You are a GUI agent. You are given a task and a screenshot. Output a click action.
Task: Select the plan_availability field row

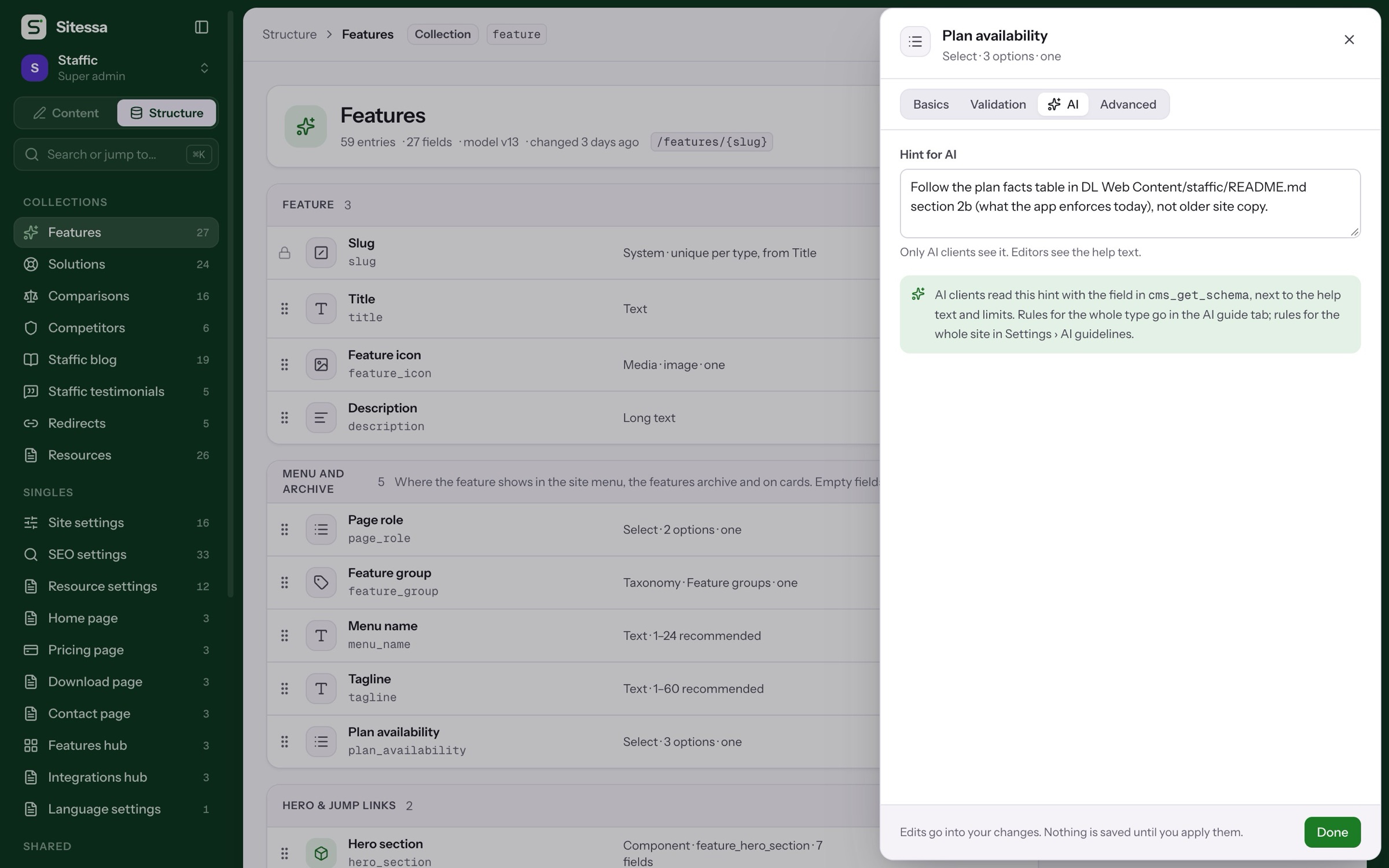point(573,742)
